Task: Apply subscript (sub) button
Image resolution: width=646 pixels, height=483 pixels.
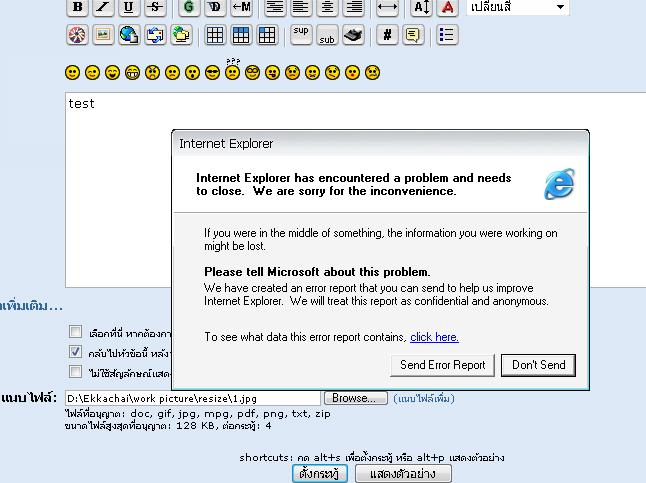Action: click(x=327, y=35)
